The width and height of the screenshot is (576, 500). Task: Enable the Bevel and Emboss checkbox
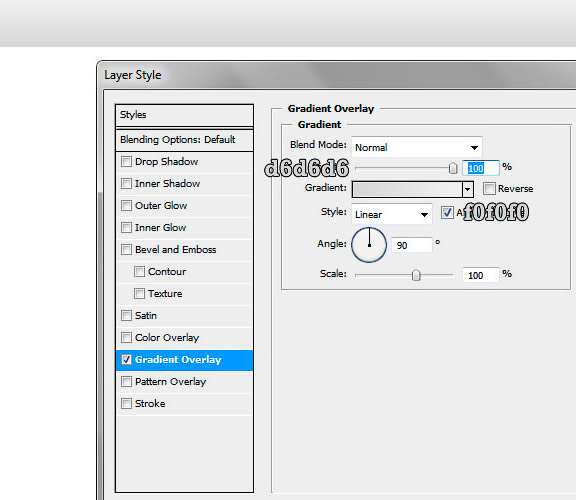pyautogui.click(x=126, y=249)
